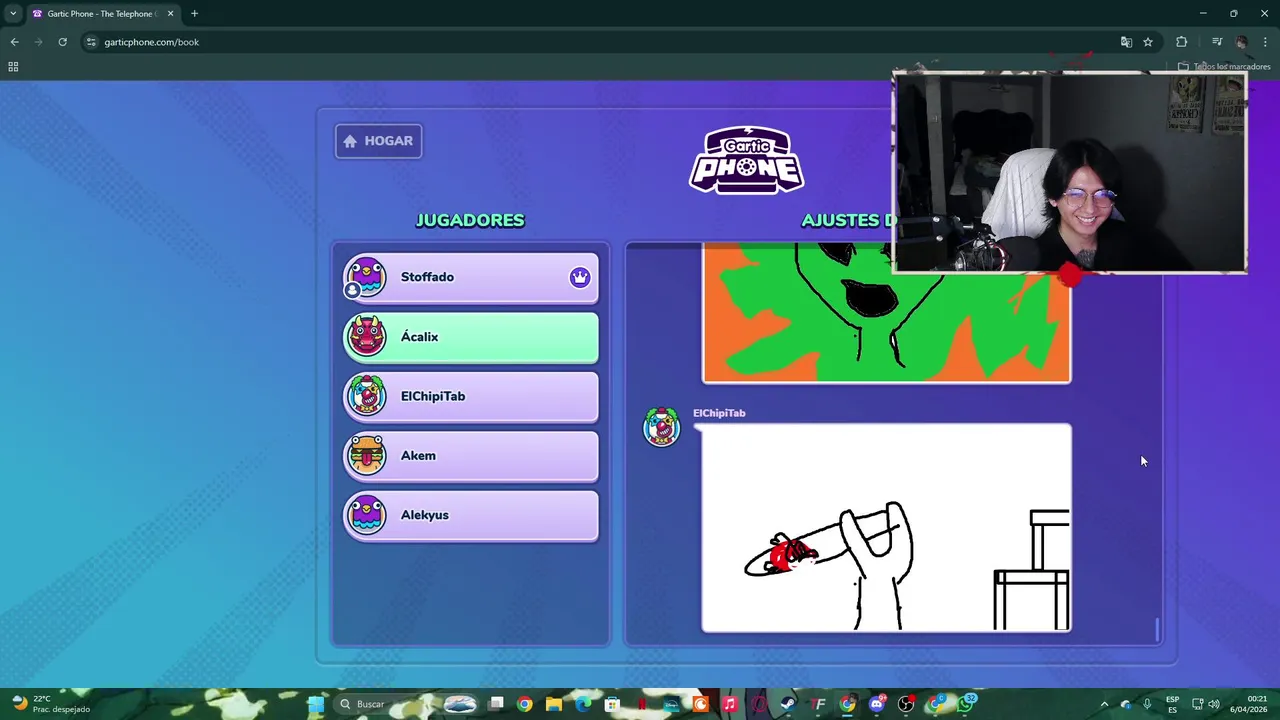
Task: Open File Explorer from the taskbar
Action: coord(553,704)
